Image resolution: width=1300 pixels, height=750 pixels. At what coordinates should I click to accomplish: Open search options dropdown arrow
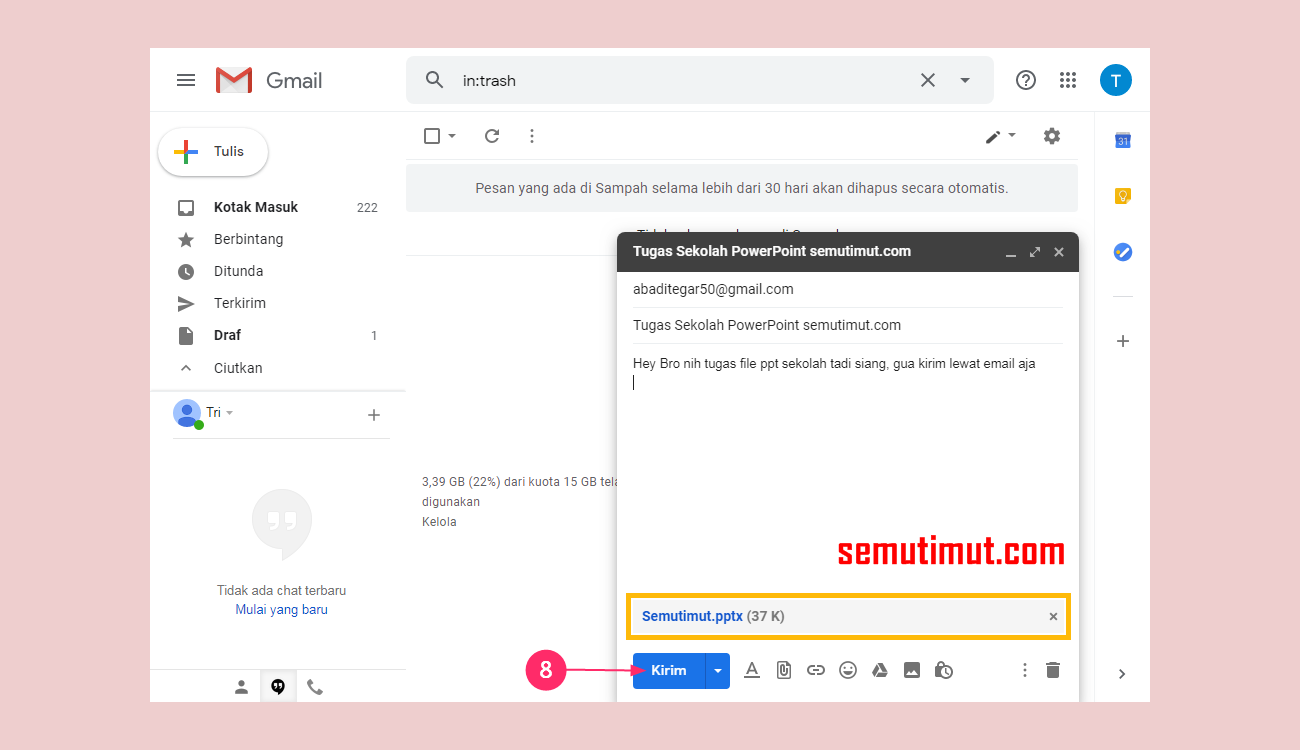coord(965,80)
